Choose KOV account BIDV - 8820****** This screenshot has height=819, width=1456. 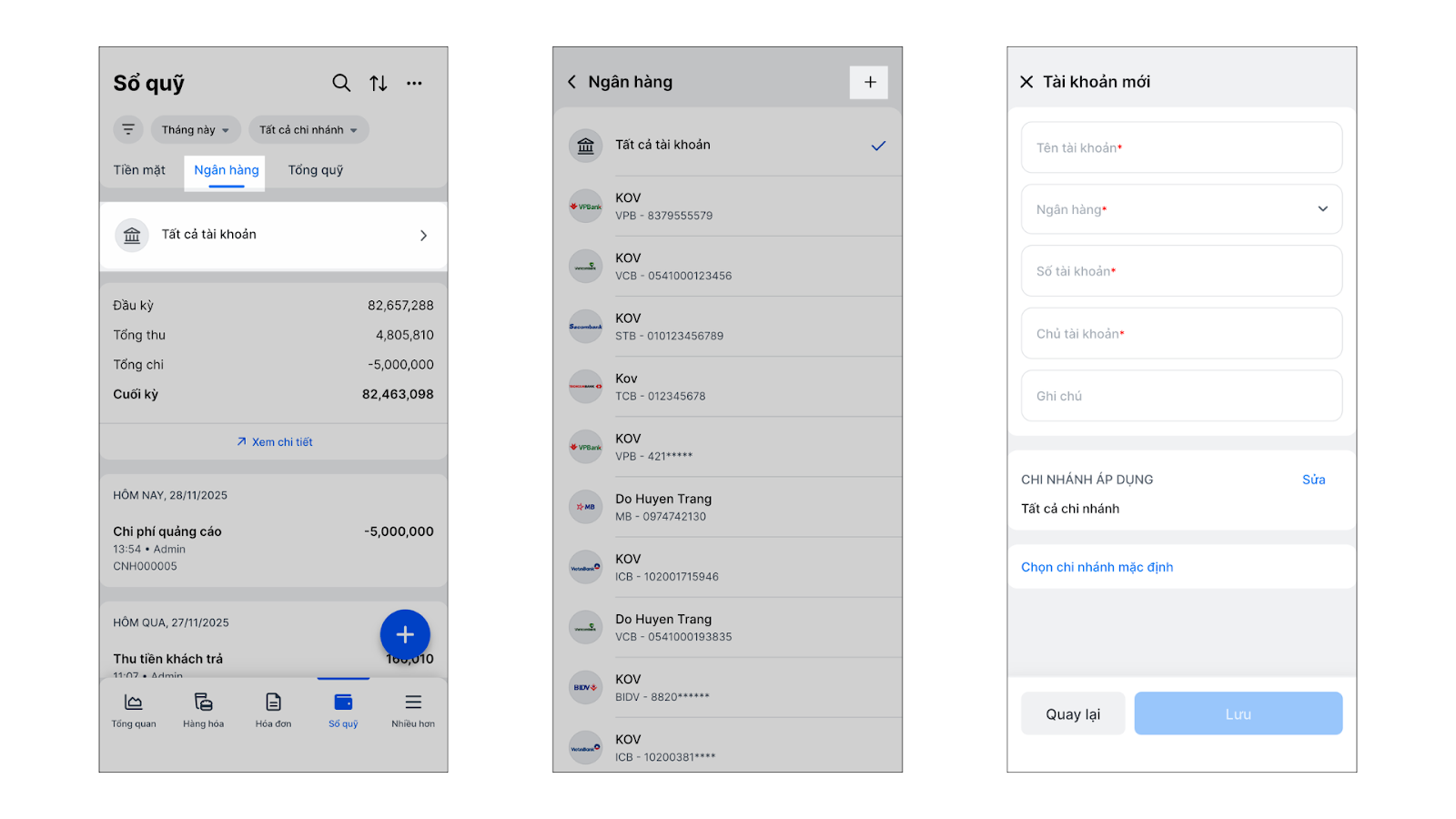(x=728, y=687)
